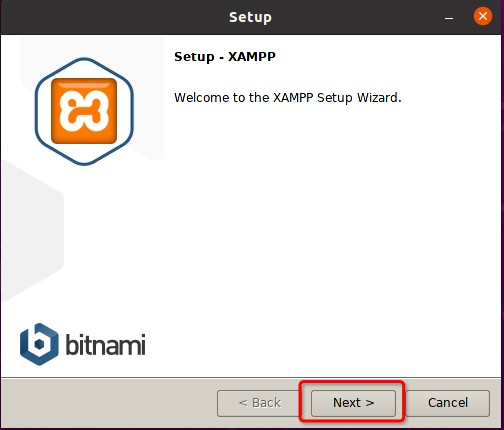This screenshot has width=504, height=430.
Task: Click the bitnami wordmark text
Action: [x=105, y=344]
